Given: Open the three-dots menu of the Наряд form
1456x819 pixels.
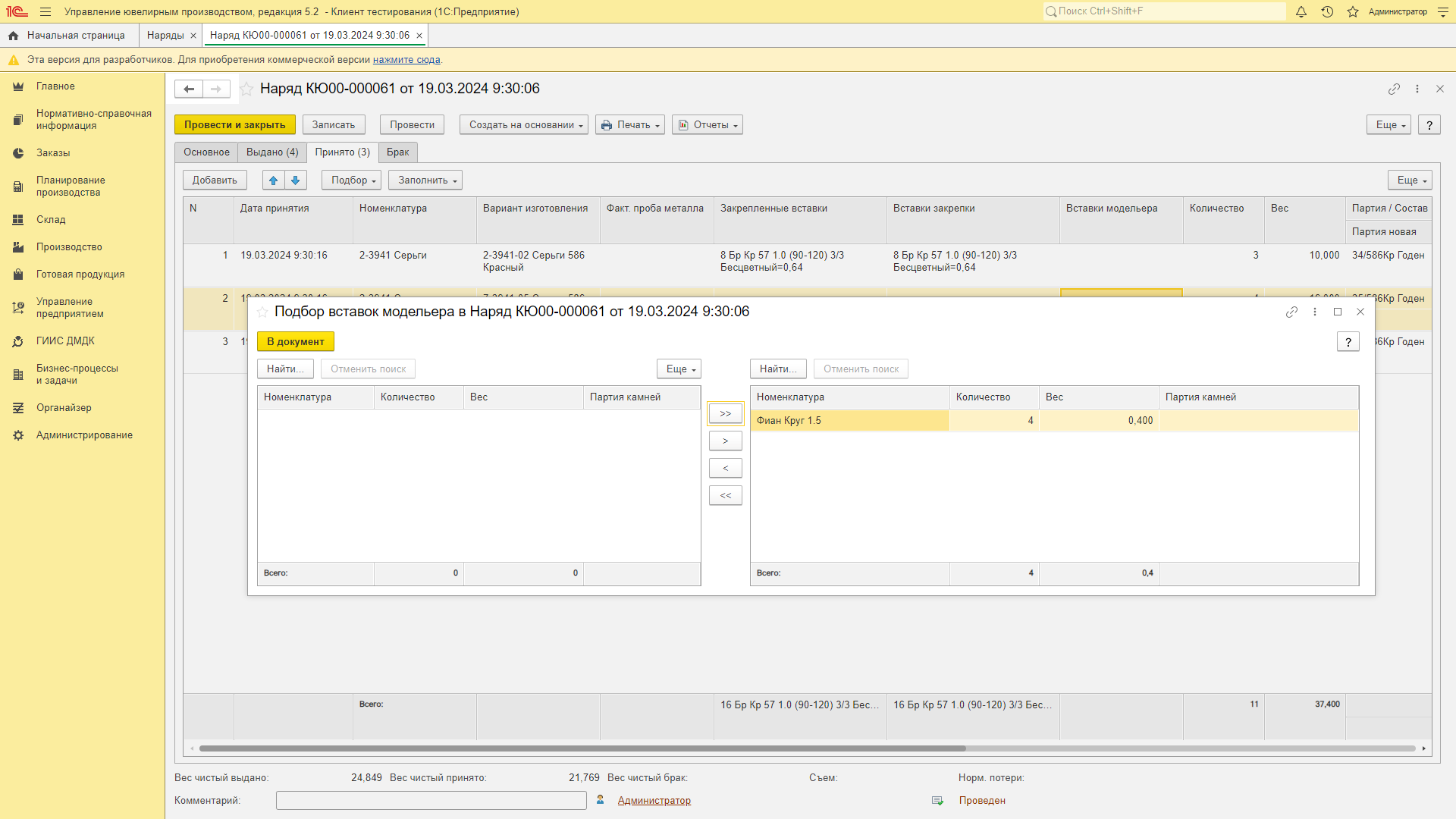Looking at the screenshot, I should tap(1417, 89).
